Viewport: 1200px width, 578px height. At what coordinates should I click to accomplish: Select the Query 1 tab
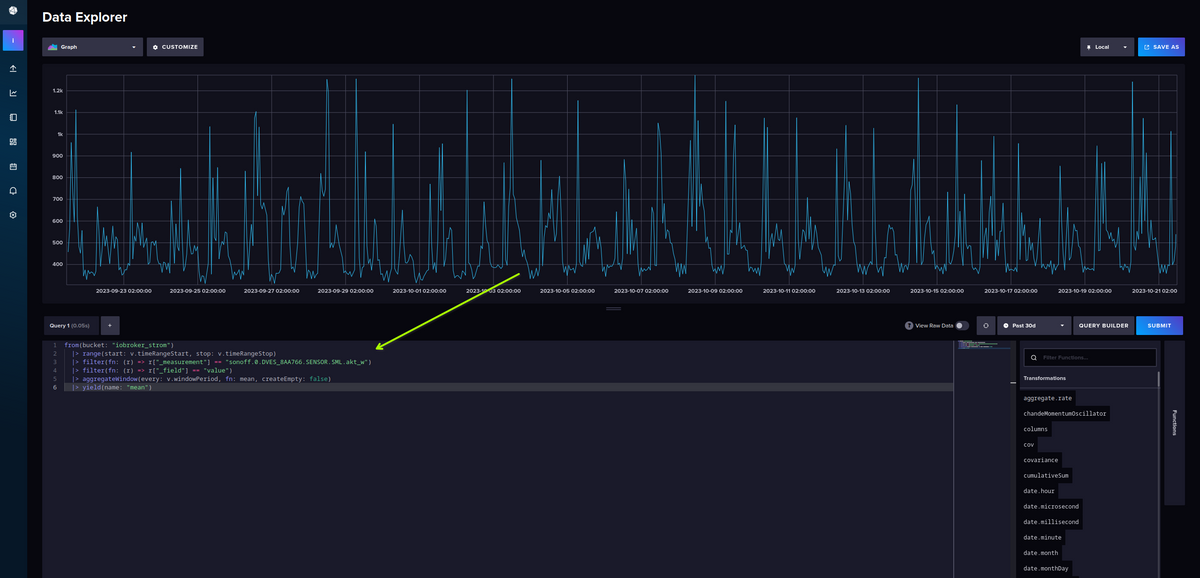tap(69, 325)
